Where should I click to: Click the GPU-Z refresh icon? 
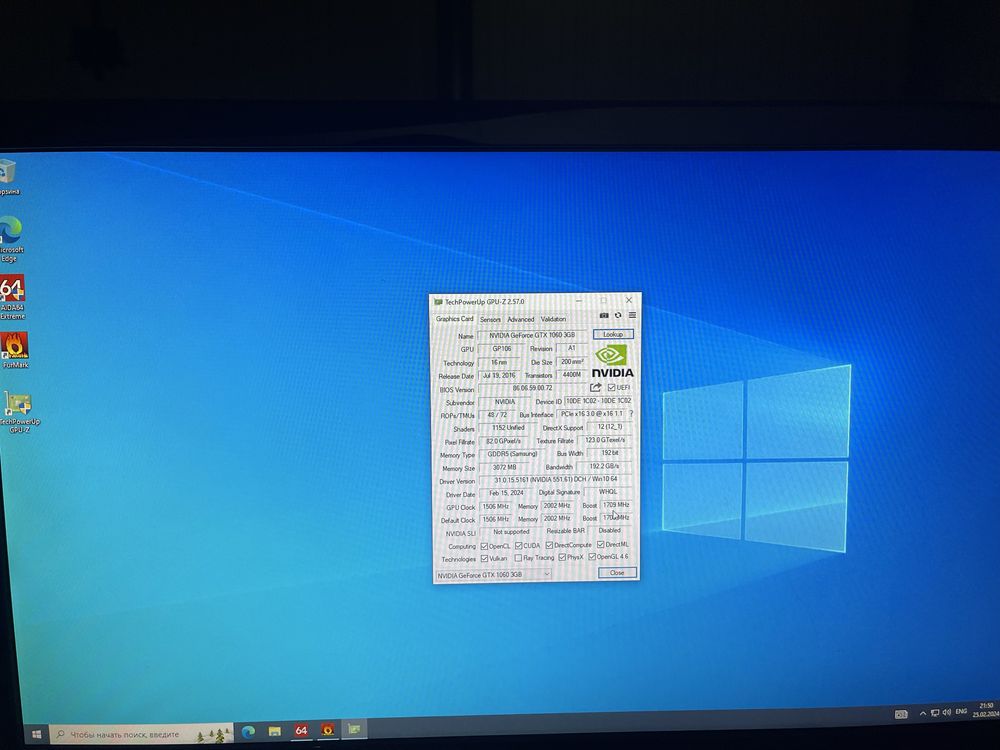coord(618,315)
